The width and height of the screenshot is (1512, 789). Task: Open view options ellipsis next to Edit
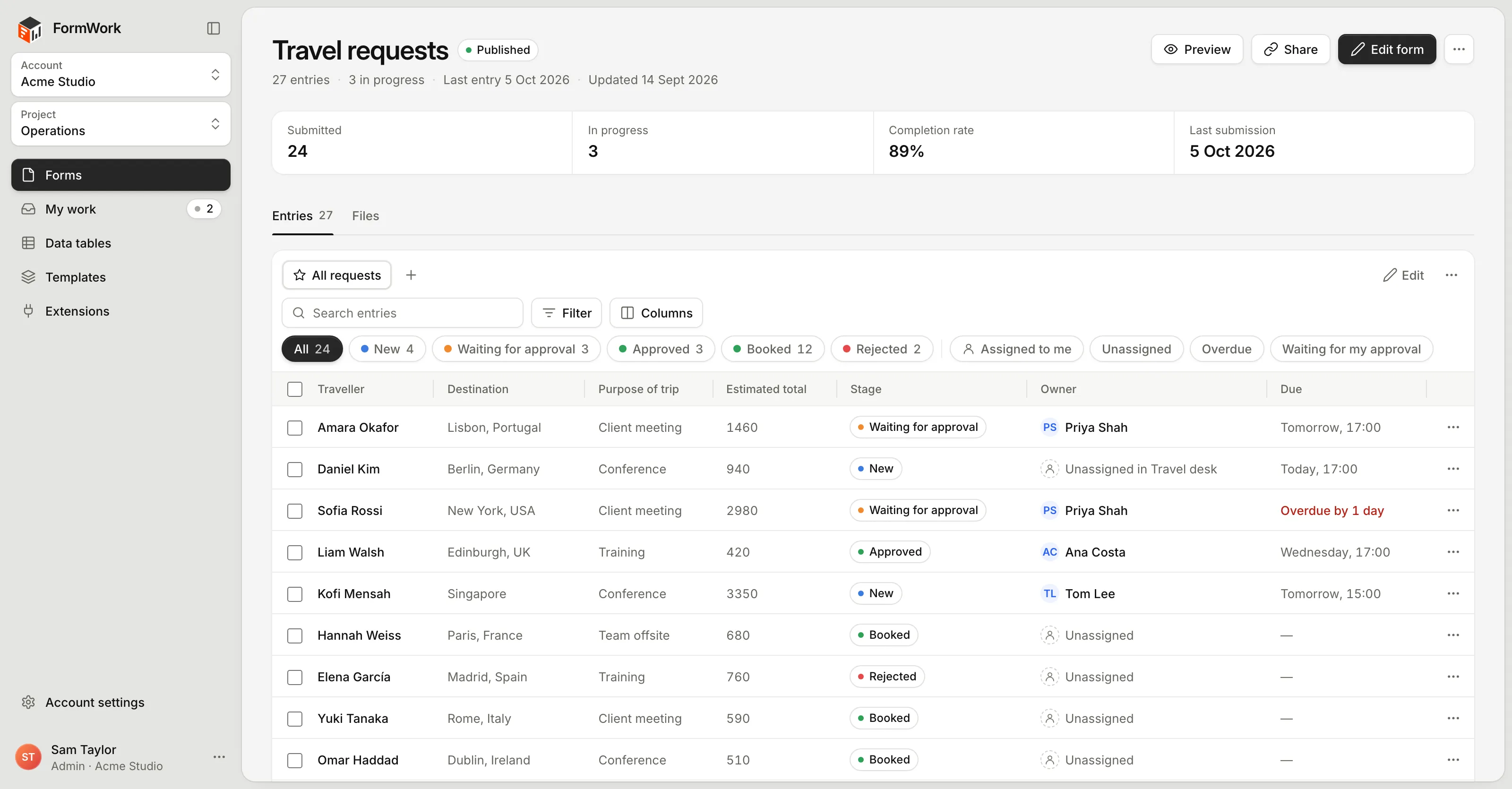[x=1451, y=275]
